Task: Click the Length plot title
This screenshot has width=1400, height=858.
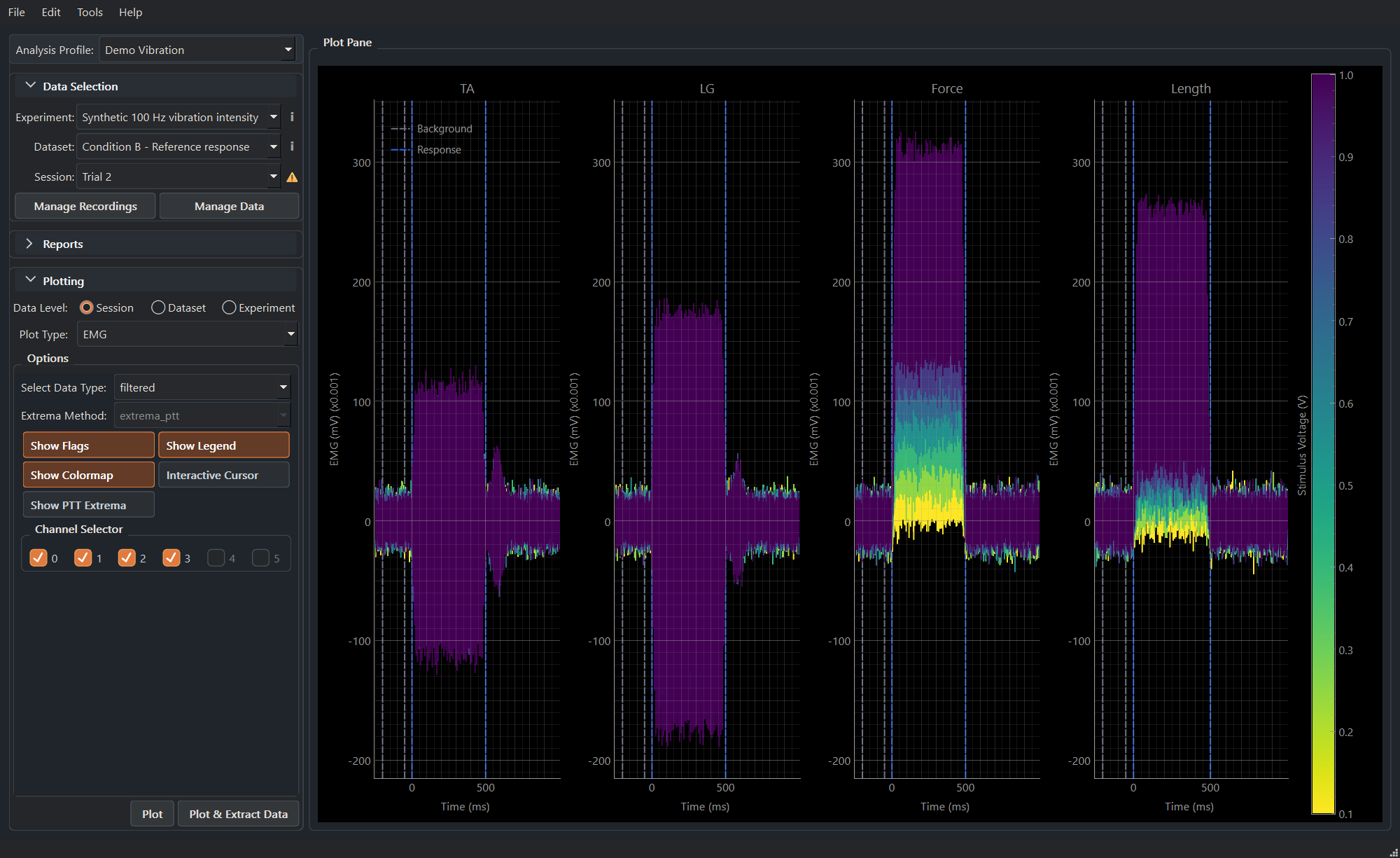Action: [x=1191, y=89]
